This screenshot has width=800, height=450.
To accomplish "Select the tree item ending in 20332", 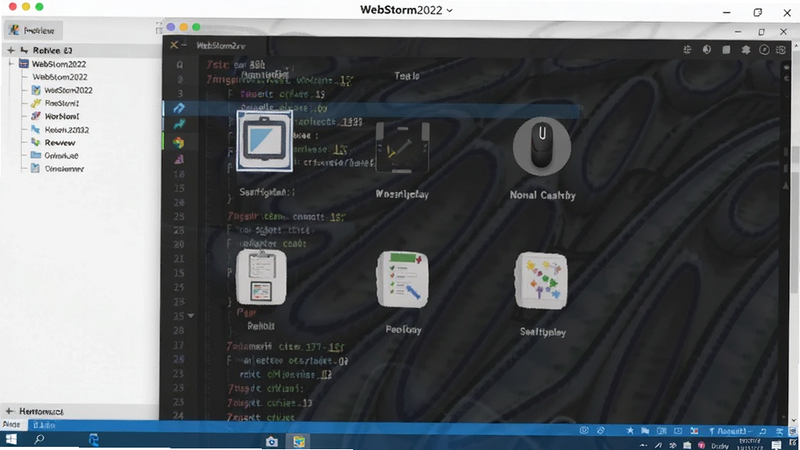I will point(60,130).
